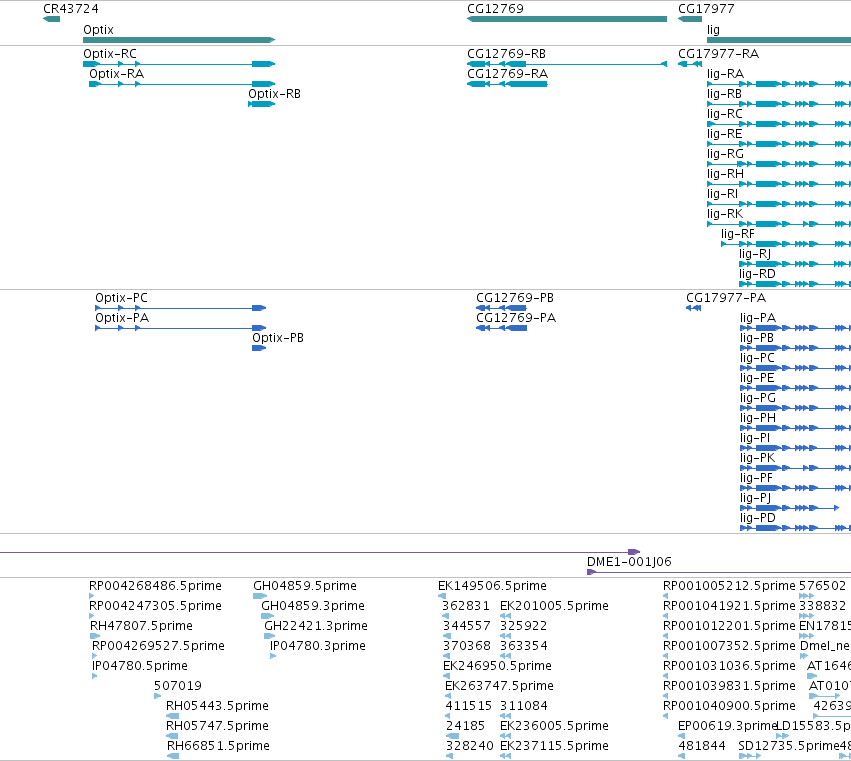This screenshot has width=851, height=761.
Task: Select EST EK246950.5prime
Action: coord(447,676)
